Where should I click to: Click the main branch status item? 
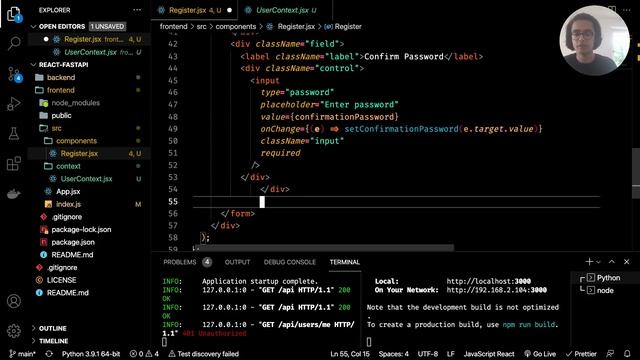[23, 354]
